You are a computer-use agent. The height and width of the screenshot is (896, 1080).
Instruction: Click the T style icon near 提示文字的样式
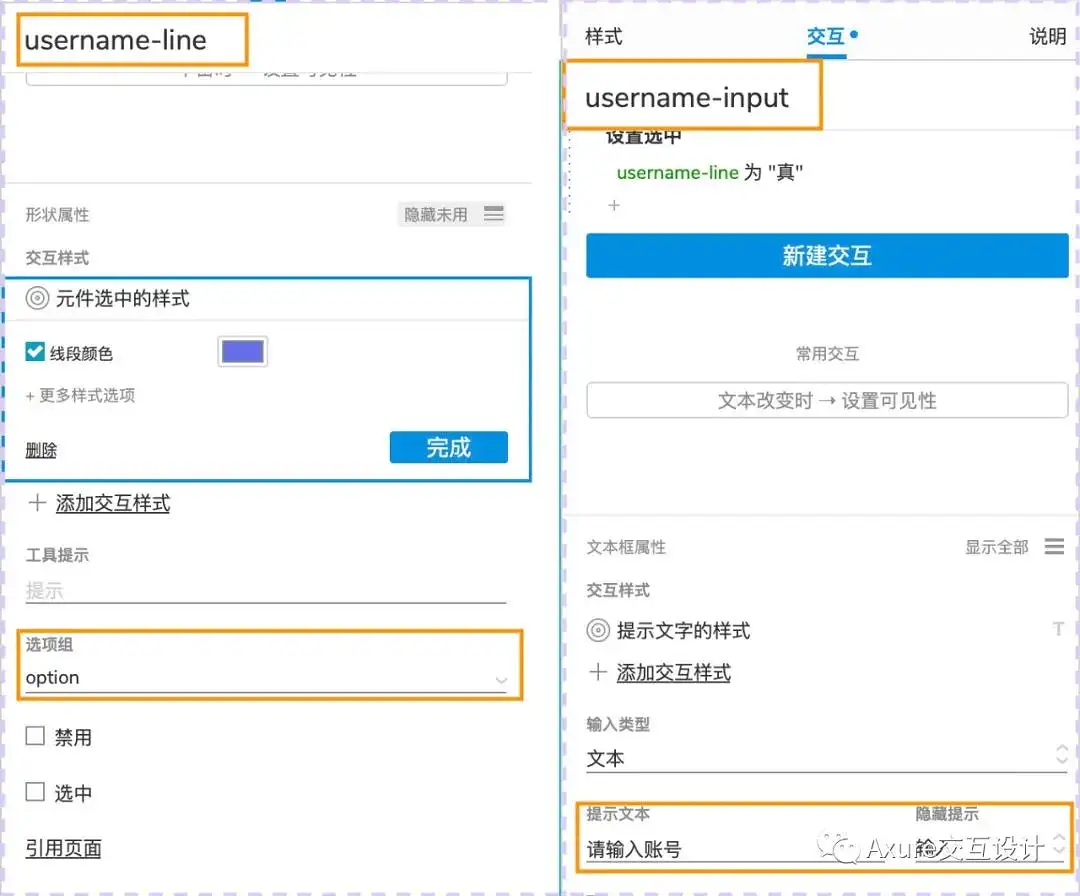pos(1057,629)
